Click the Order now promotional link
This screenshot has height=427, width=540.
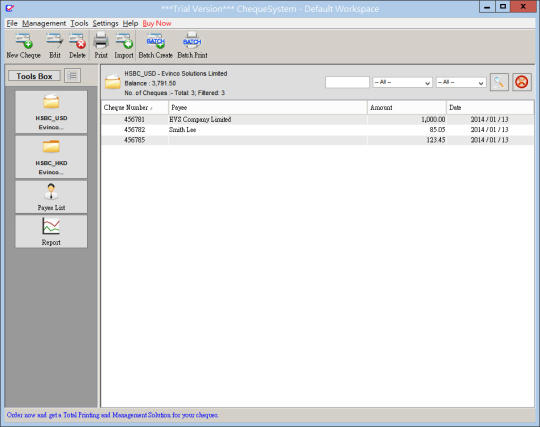112,415
